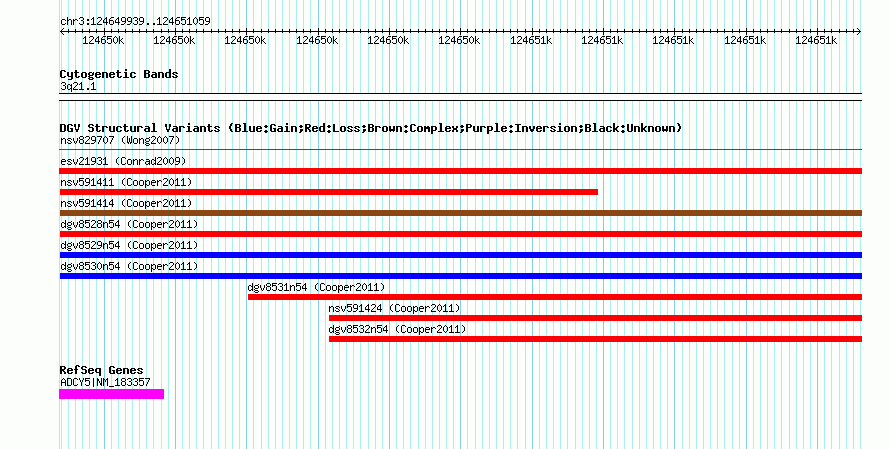Click the last 124651k ruler tick label
Viewport: 890px width, 449px height.
coord(816,41)
